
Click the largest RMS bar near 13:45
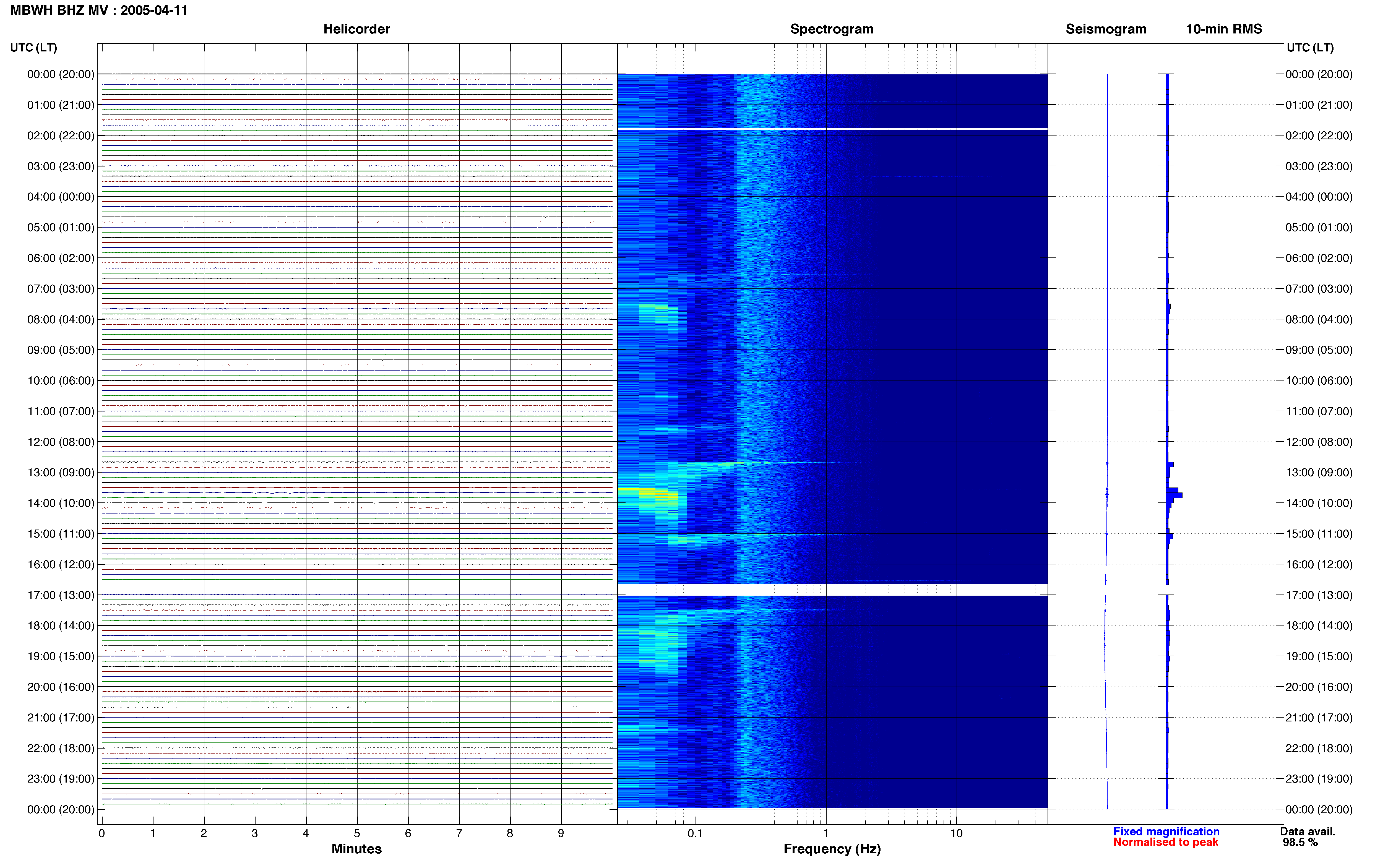pos(1175,495)
